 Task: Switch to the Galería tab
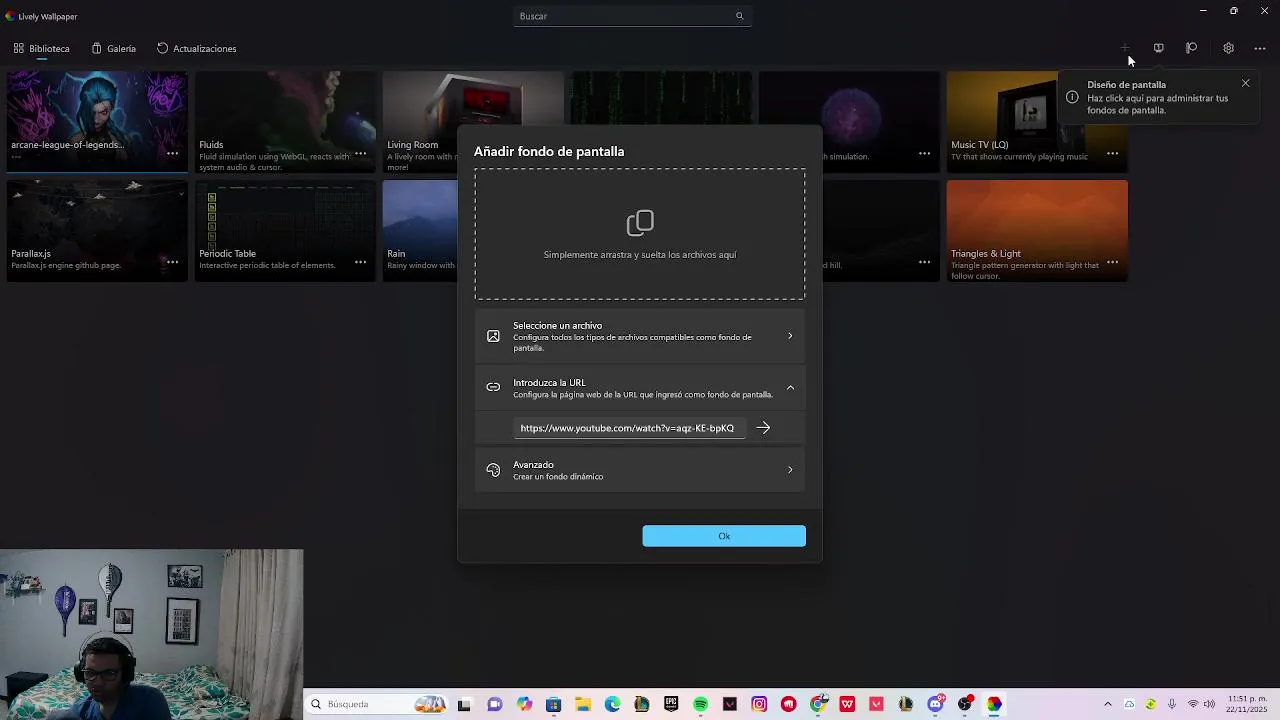pyautogui.click(x=113, y=48)
